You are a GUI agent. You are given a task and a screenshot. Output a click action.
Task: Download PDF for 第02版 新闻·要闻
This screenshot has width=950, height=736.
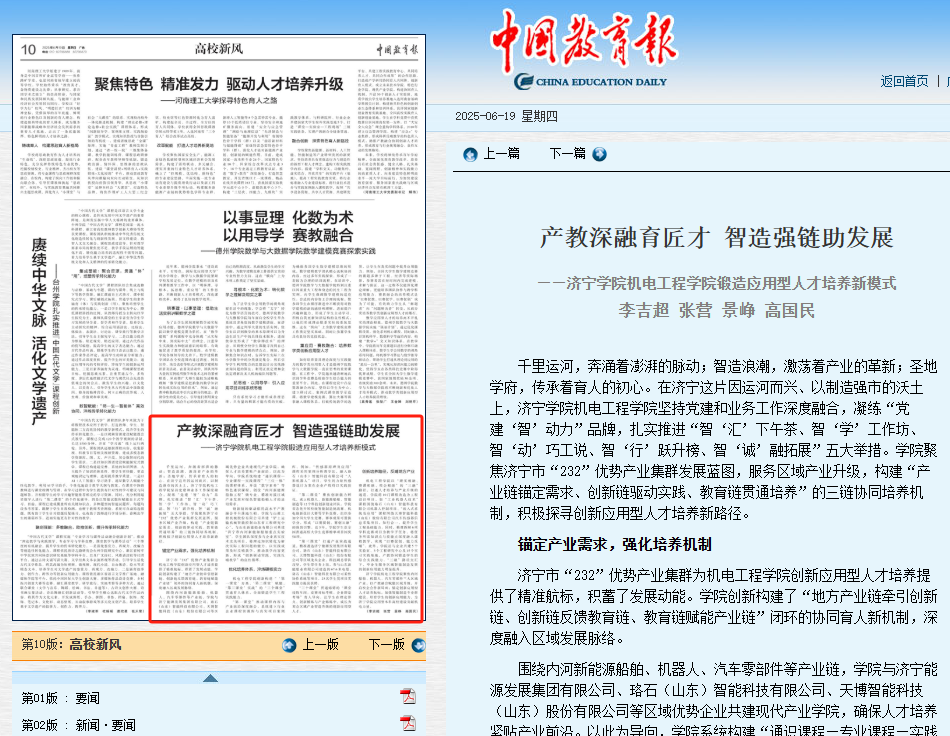[408, 725]
